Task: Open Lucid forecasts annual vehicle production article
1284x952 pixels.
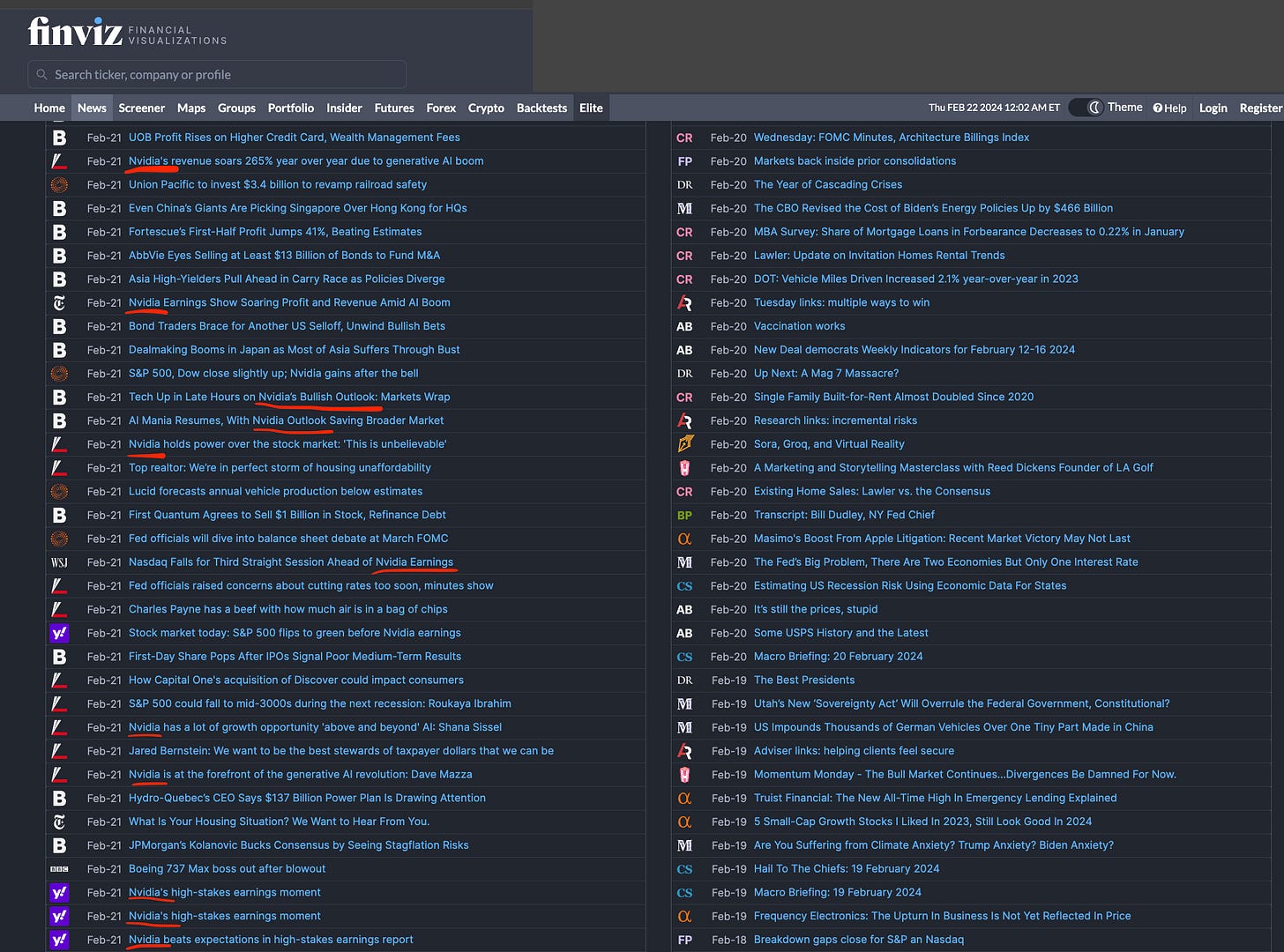Action: (275, 491)
